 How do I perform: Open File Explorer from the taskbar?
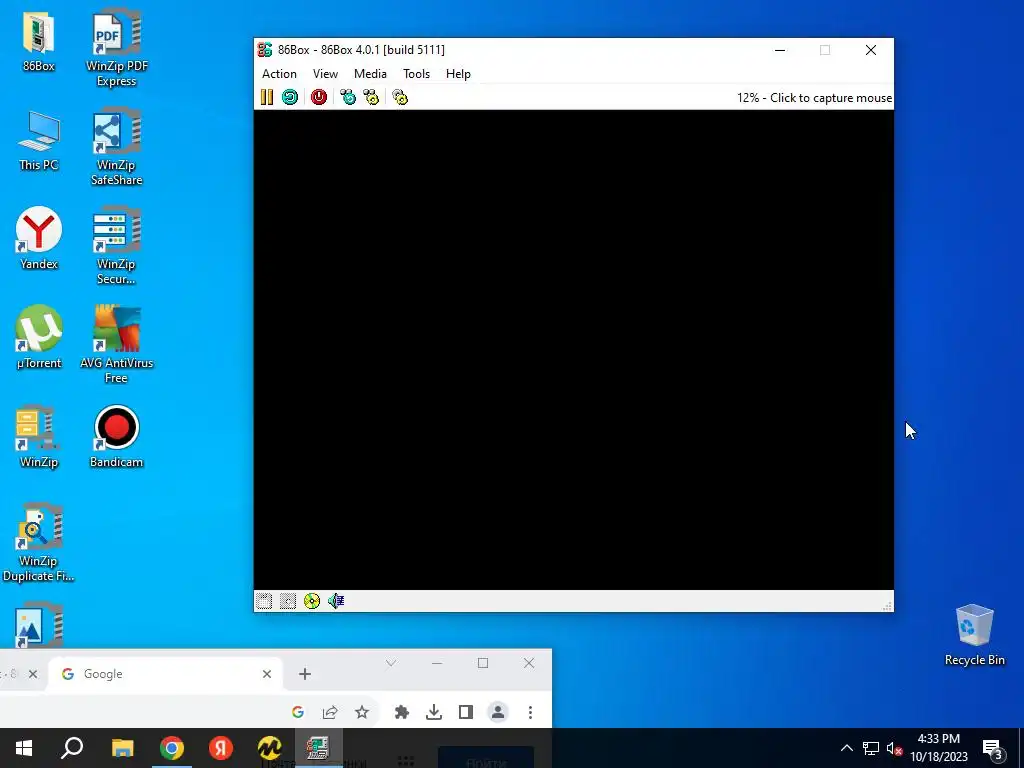pos(122,748)
